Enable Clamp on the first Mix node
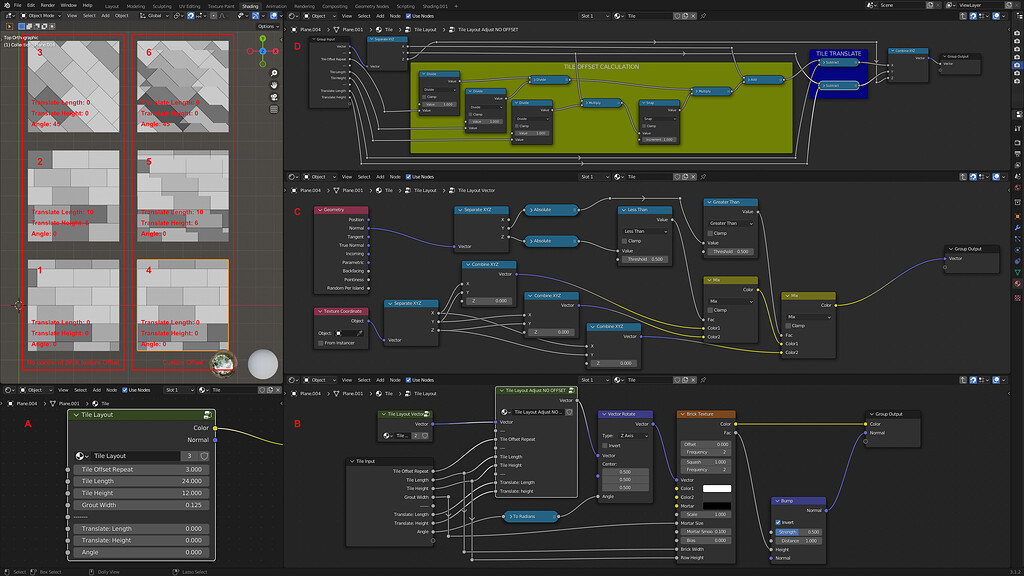The width and height of the screenshot is (1024, 576). (x=710, y=310)
